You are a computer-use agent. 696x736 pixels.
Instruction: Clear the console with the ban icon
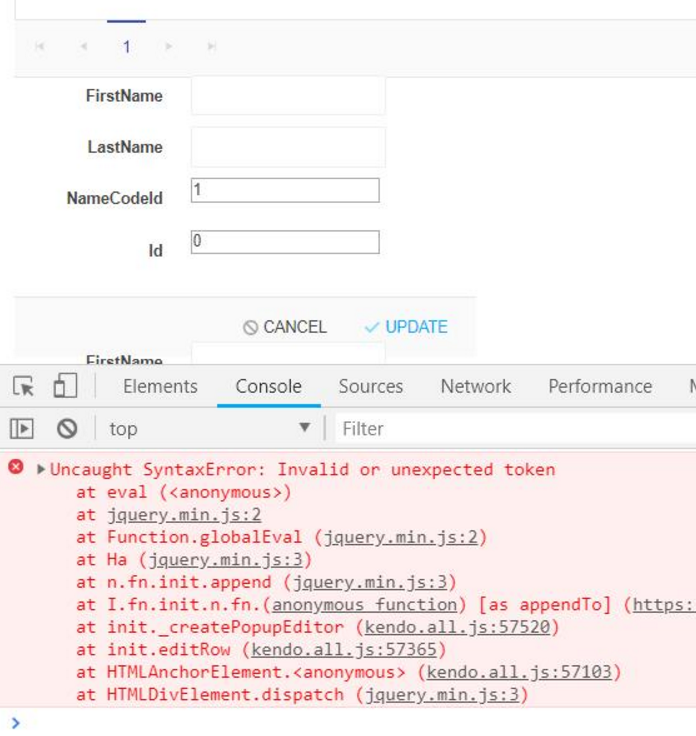(x=67, y=429)
